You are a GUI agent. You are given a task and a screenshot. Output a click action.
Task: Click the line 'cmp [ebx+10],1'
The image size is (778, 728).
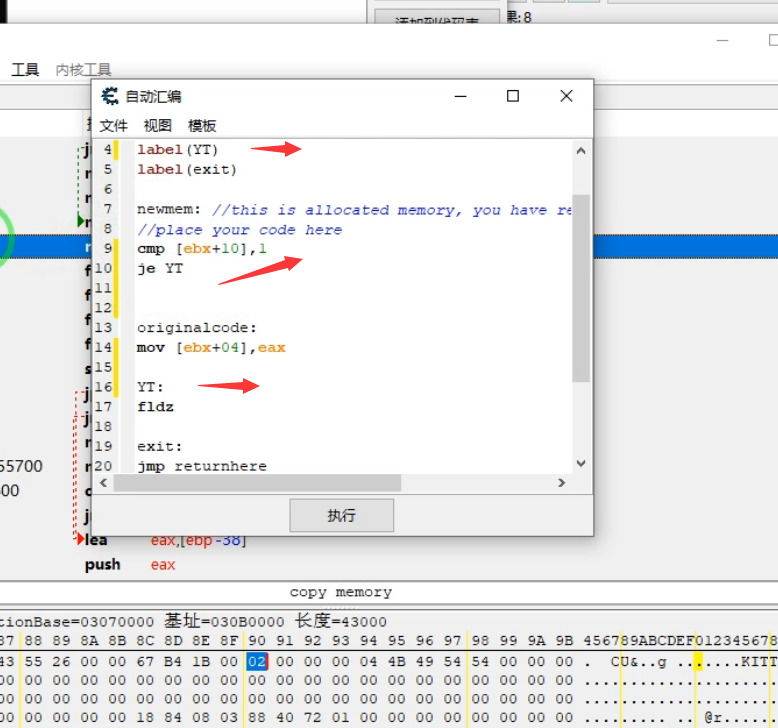tap(202, 248)
